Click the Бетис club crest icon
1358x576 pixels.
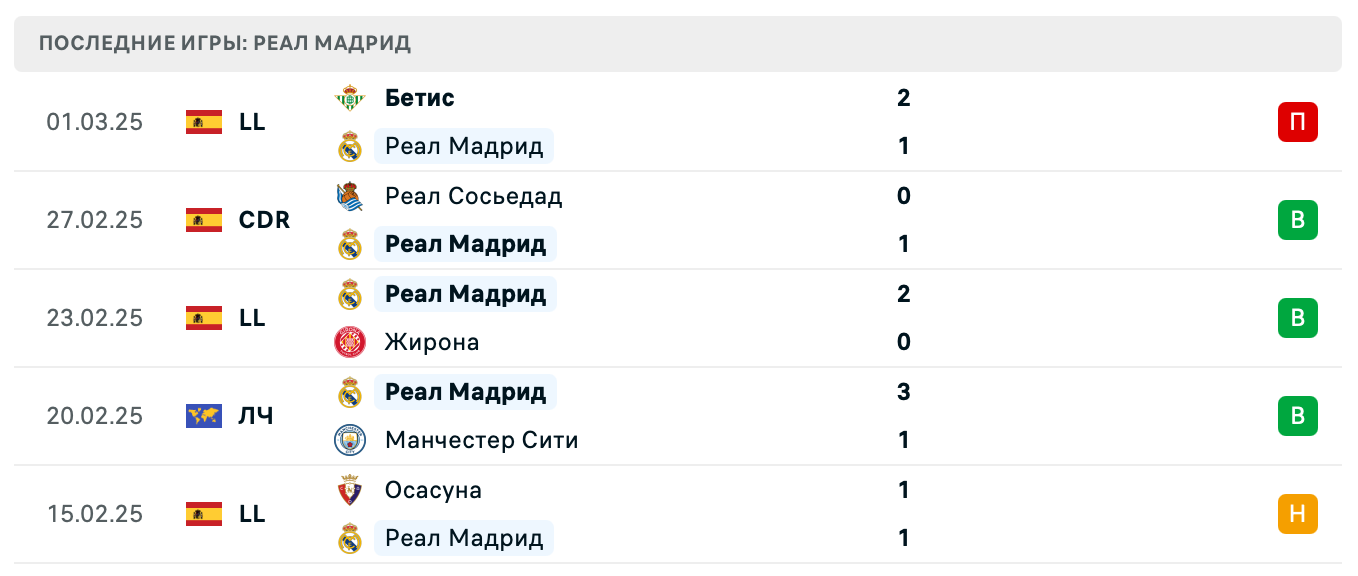(351, 98)
